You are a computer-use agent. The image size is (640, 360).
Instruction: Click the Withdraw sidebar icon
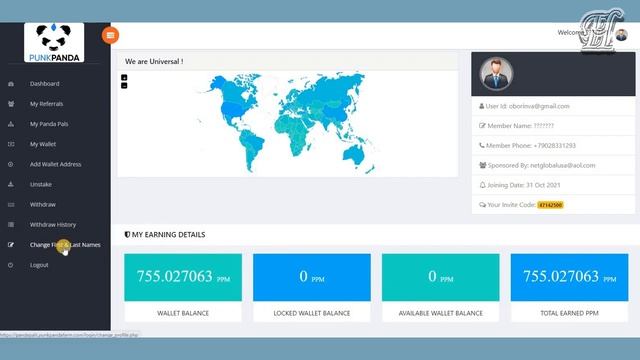pyautogui.click(x=11, y=204)
